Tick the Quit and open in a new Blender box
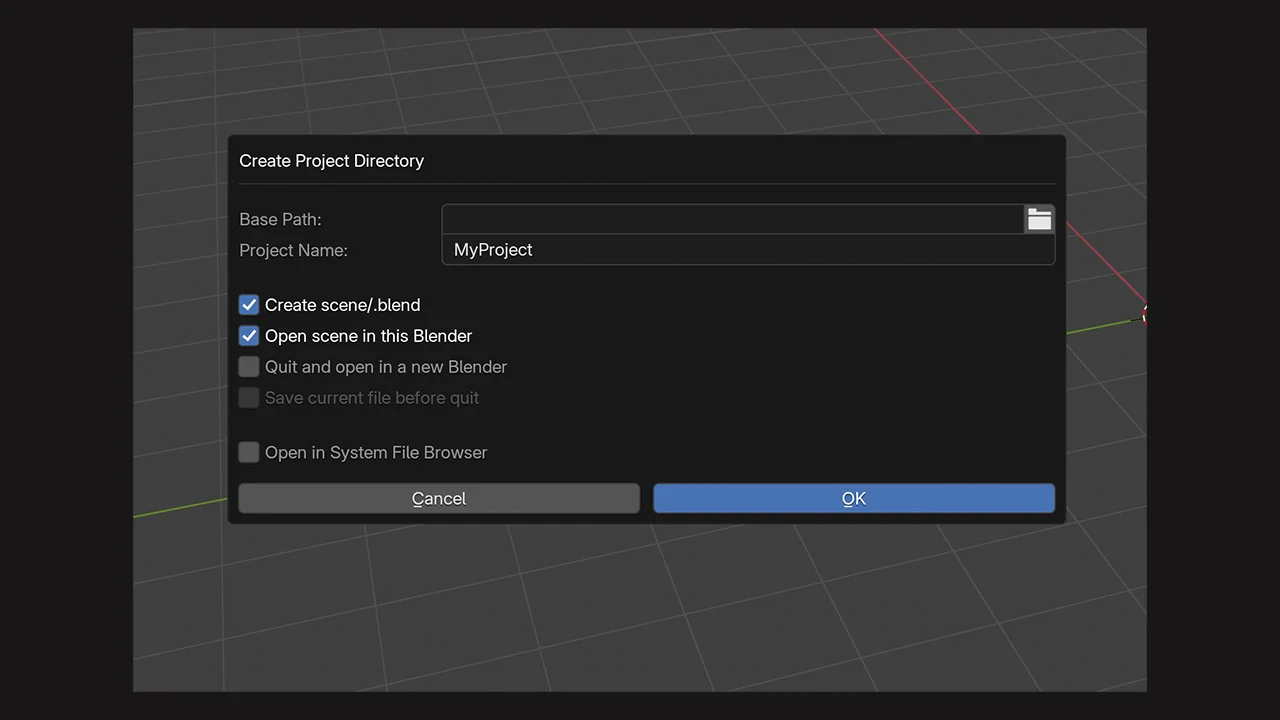The height and width of the screenshot is (720, 1280). [x=248, y=367]
